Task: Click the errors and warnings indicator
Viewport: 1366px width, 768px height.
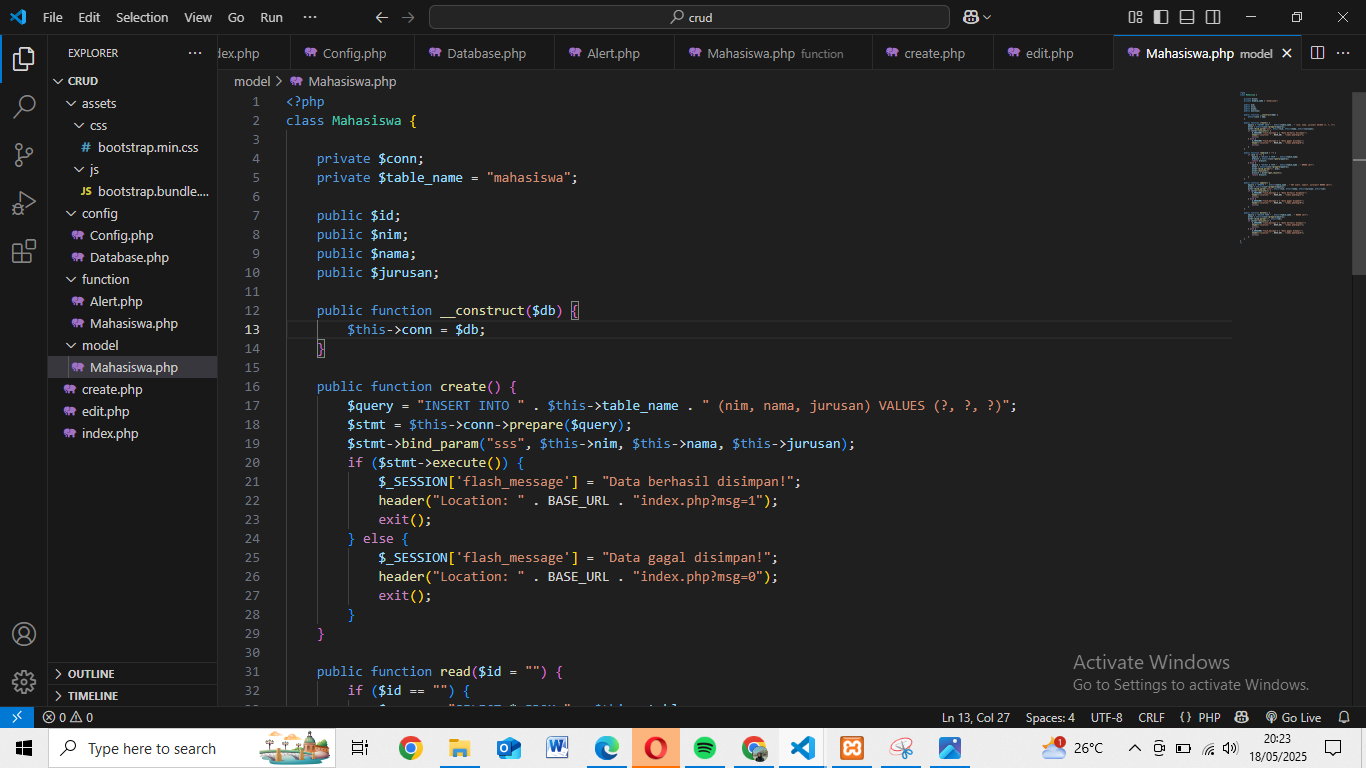Action: [x=66, y=716]
